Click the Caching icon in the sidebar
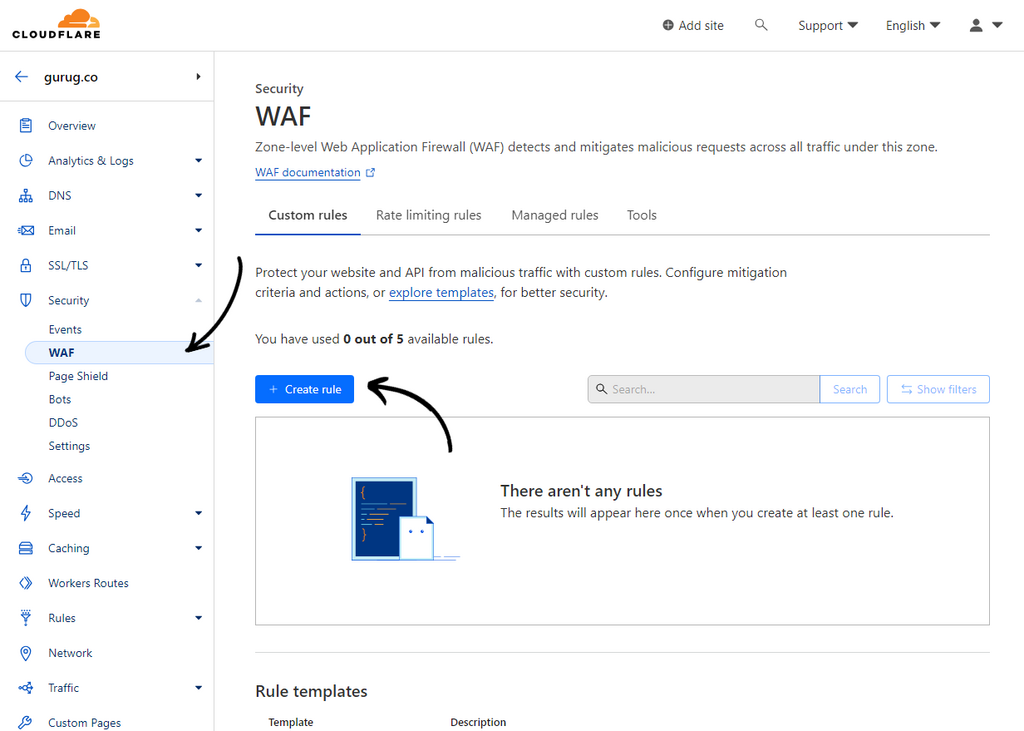This screenshot has width=1024, height=731. [x=25, y=548]
